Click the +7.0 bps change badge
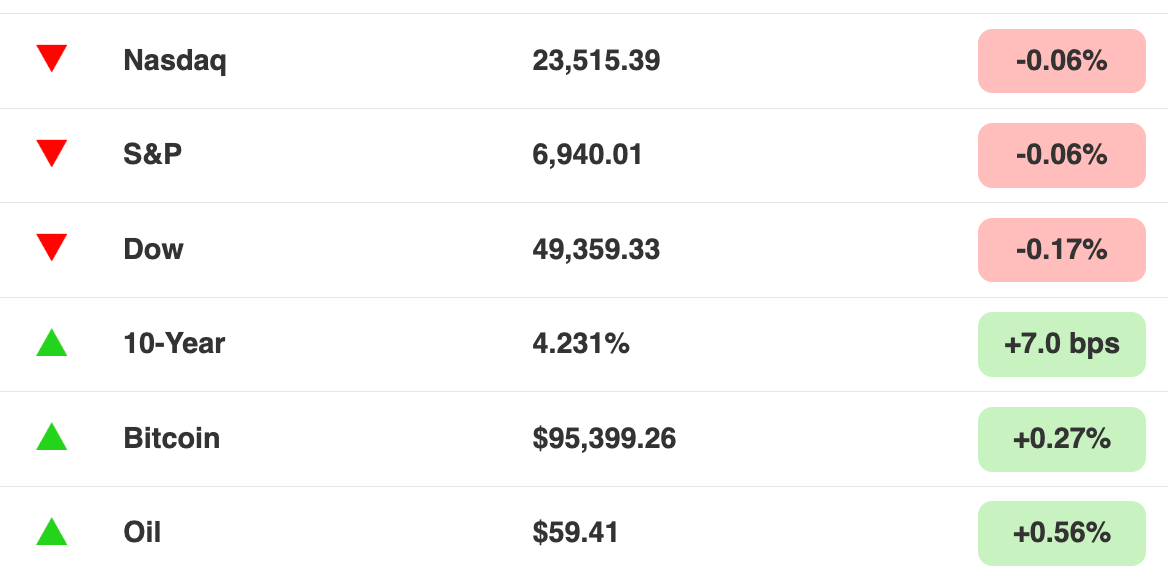Screen dimensions: 1168x579 pyautogui.click(x=1061, y=344)
